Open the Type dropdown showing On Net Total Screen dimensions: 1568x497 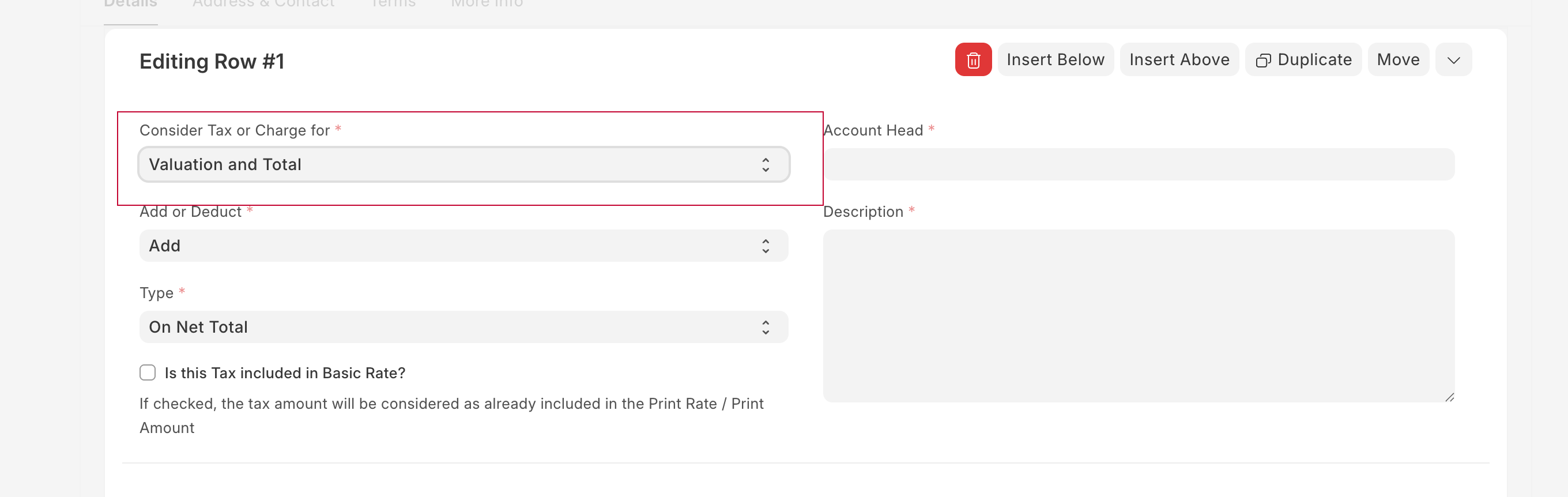463,327
